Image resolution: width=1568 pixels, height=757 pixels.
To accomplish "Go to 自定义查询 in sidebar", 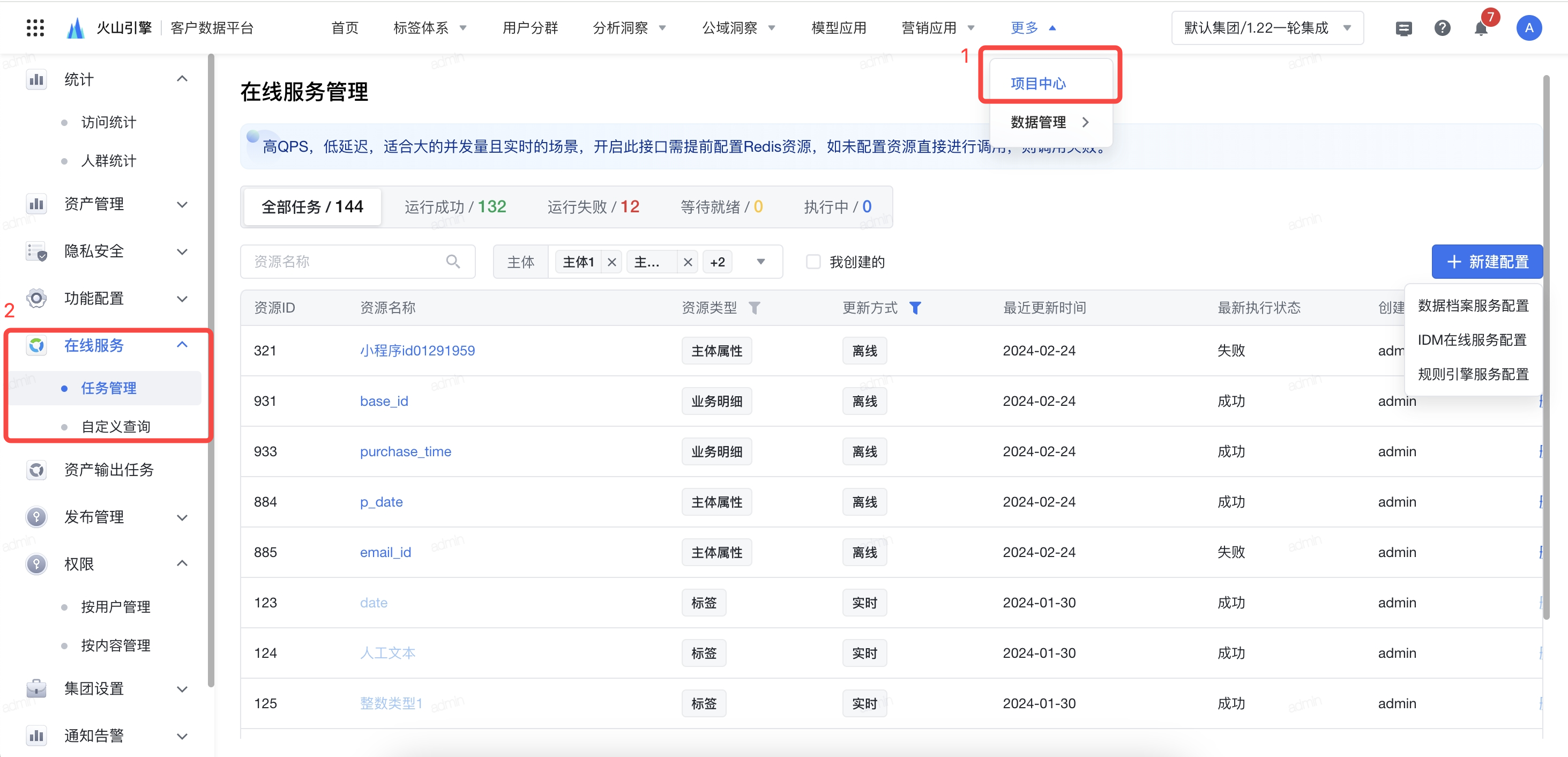I will tap(116, 427).
